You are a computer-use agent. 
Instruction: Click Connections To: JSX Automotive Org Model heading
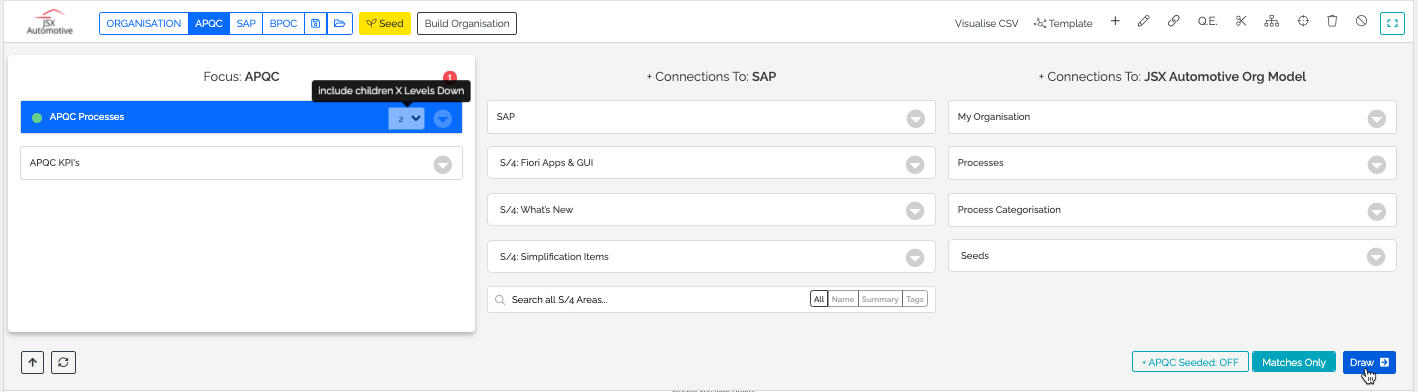click(x=1172, y=77)
